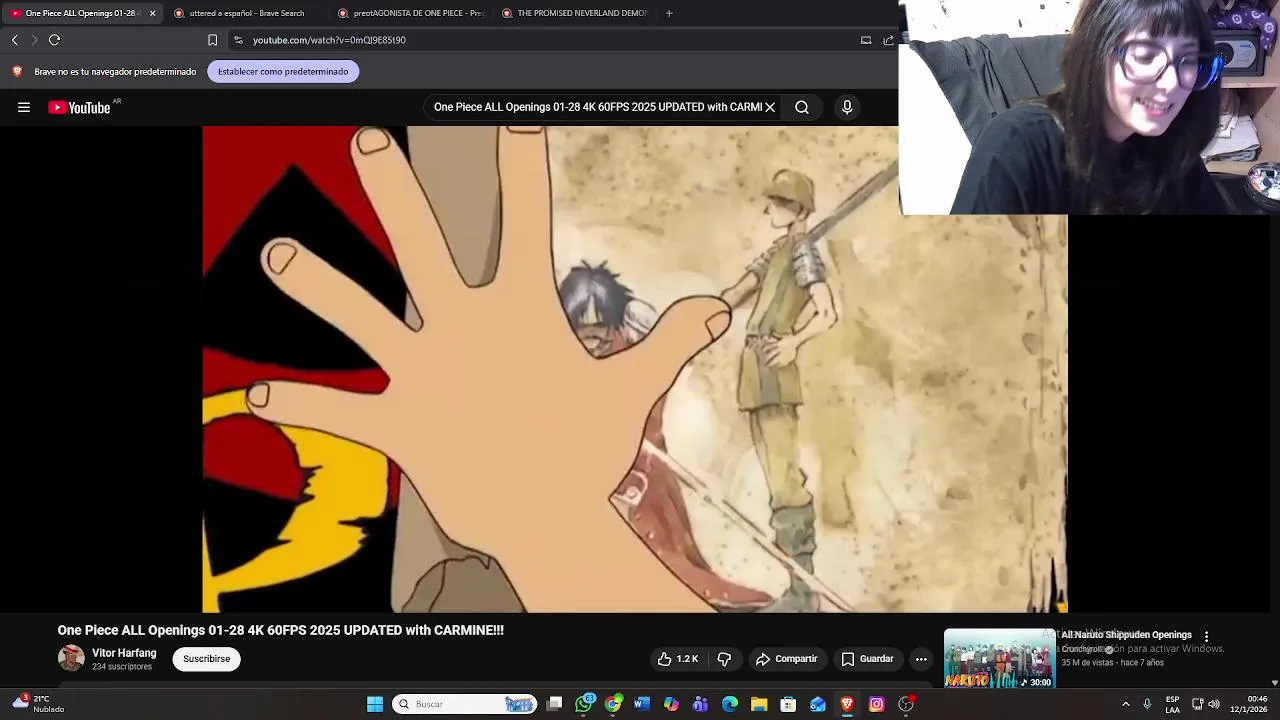Switch to 'uttered a español' Brave Search tab
This screenshot has width=1280, height=720.
pyautogui.click(x=245, y=13)
